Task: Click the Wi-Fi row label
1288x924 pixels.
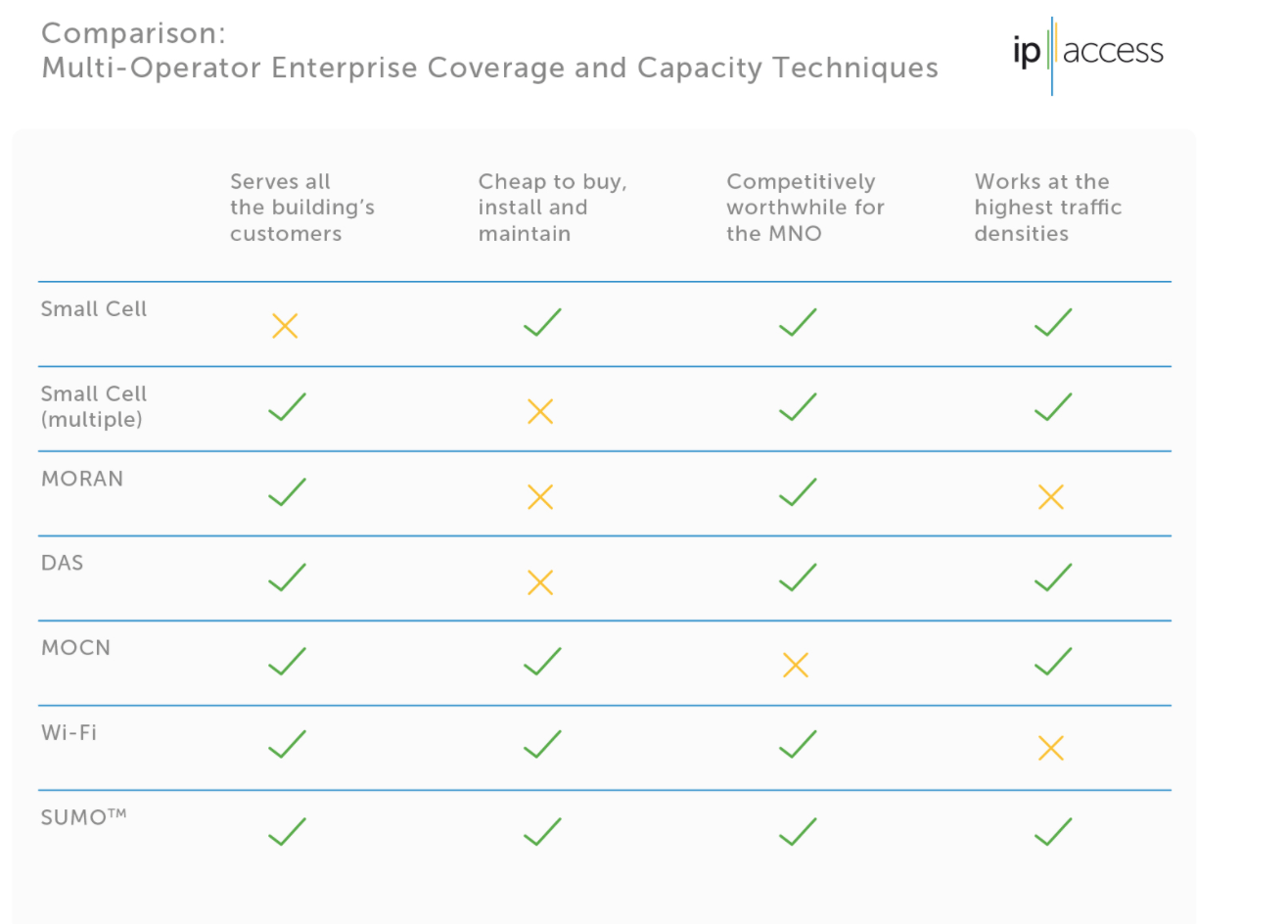Action: (69, 732)
